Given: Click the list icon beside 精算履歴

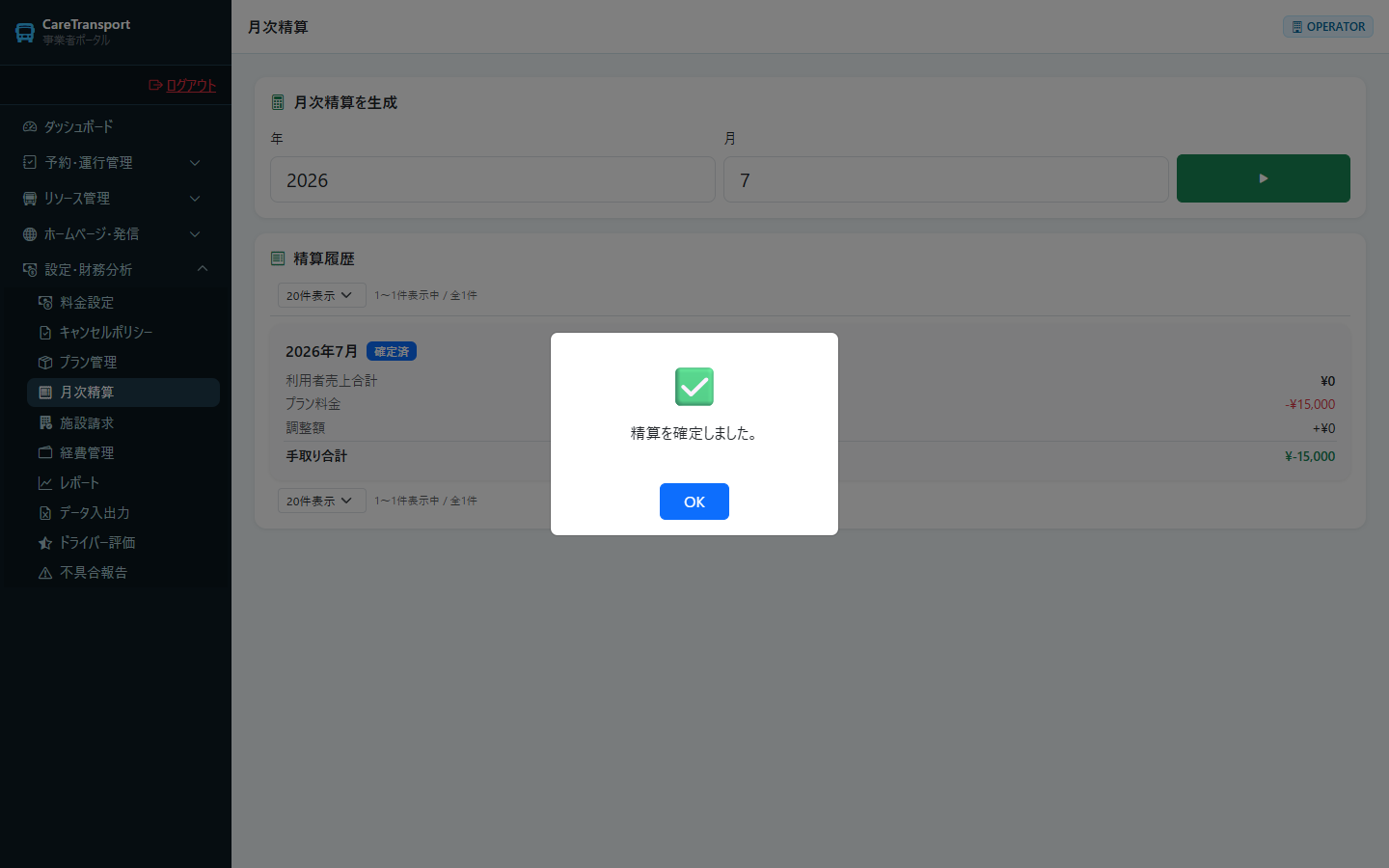Looking at the screenshot, I should (278, 258).
